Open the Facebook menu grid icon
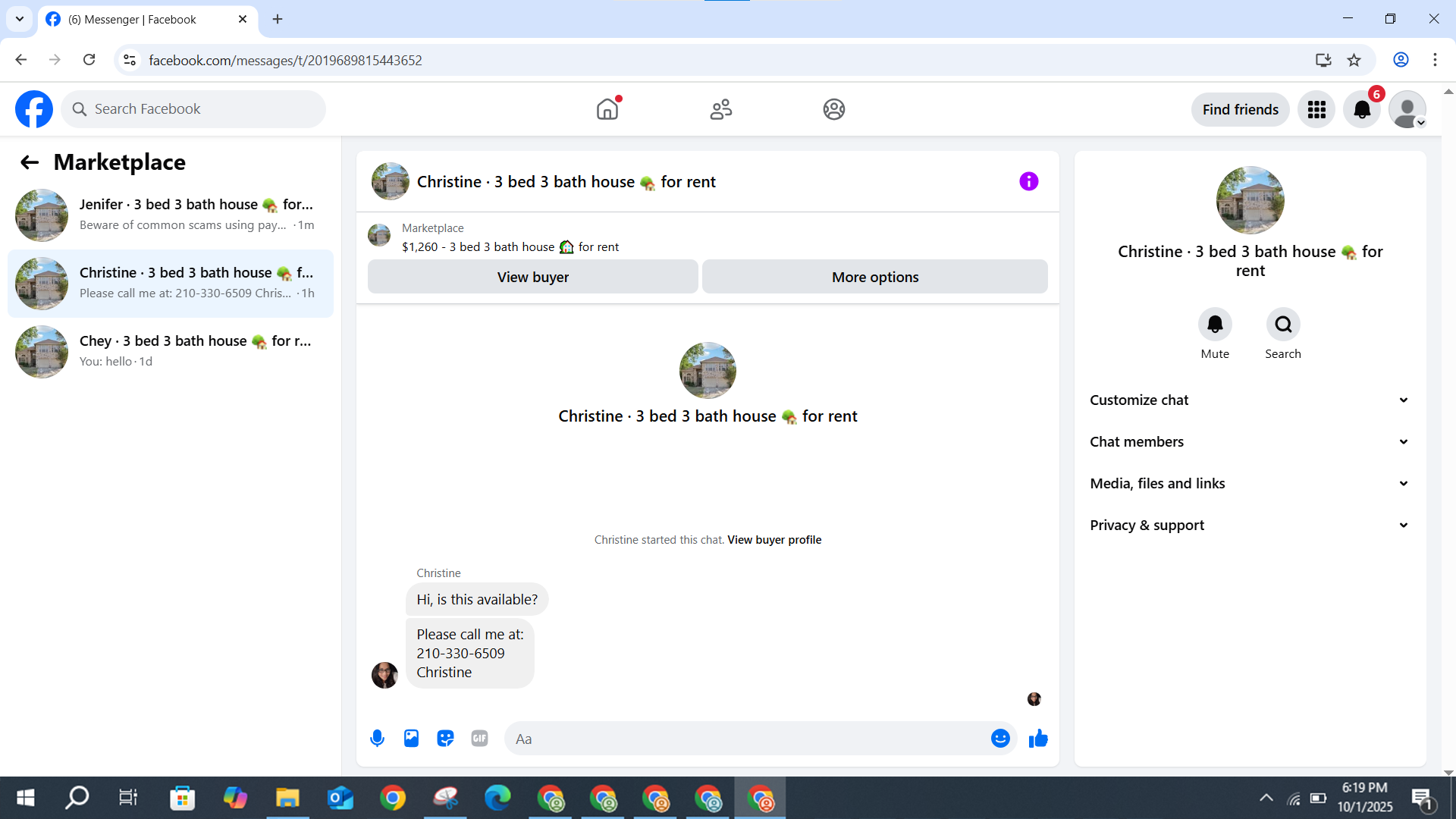Image resolution: width=1456 pixels, height=819 pixels. [x=1316, y=110]
